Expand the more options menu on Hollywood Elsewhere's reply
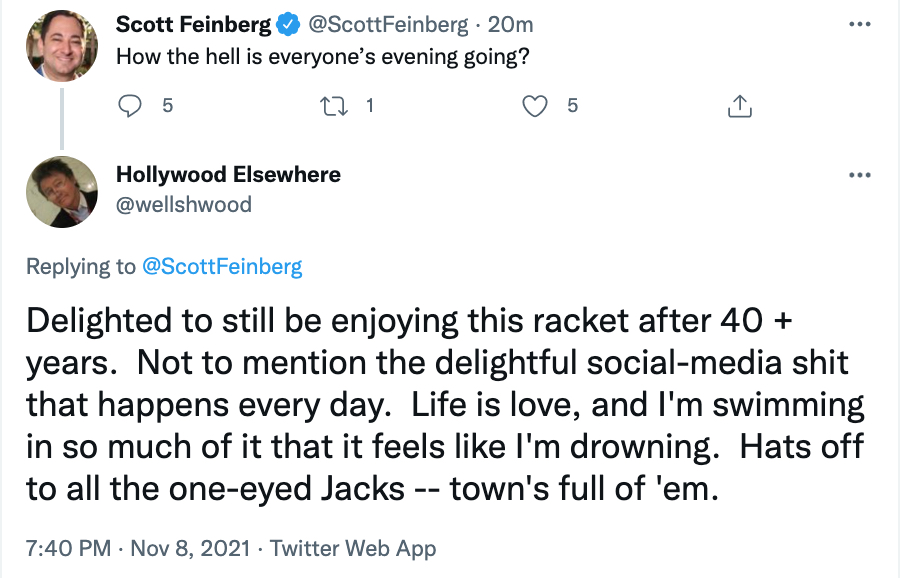The width and height of the screenshot is (906, 578). [859, 175]
